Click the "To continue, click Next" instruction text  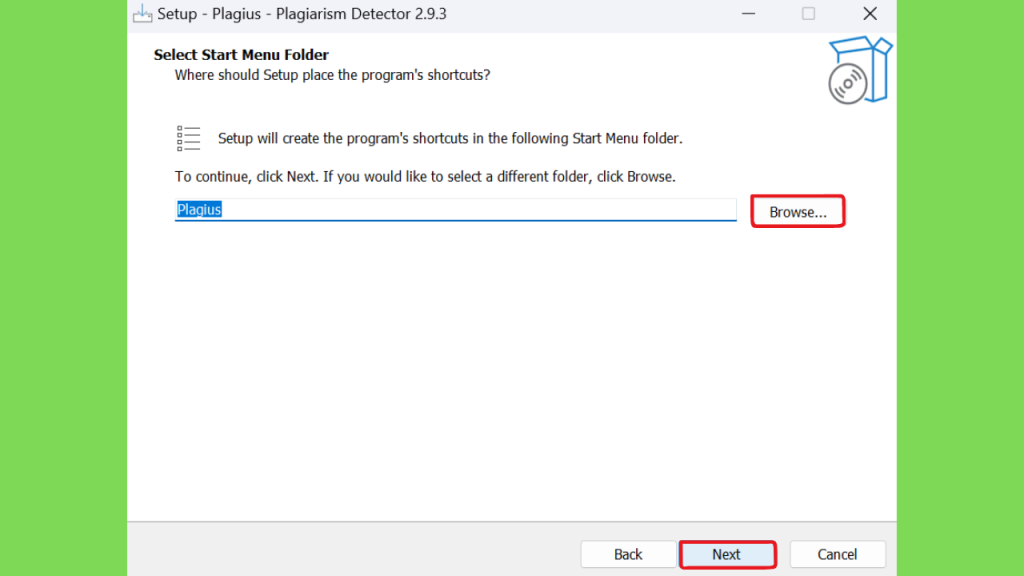(424, 177)
